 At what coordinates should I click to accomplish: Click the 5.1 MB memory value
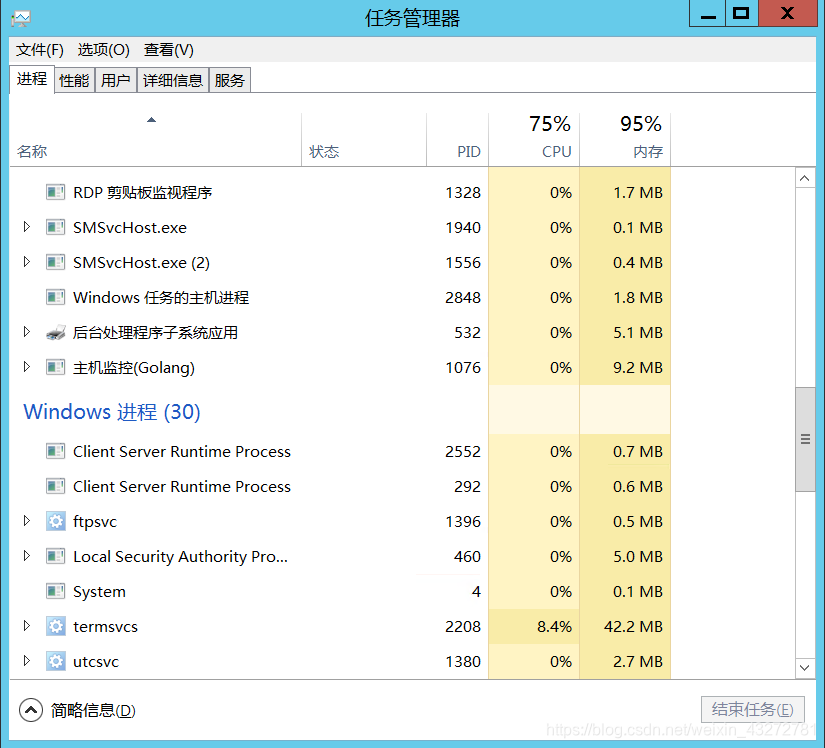tap(638, 332)
